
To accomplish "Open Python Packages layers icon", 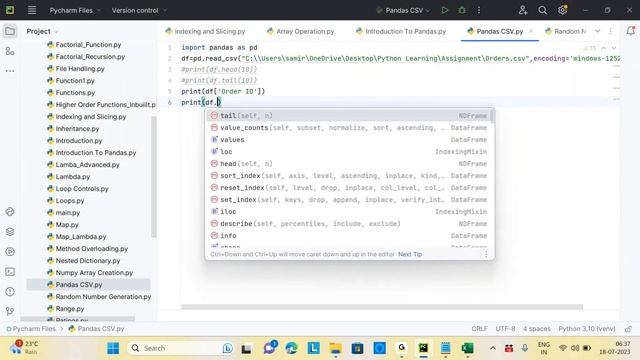I will pyautogui.click(x=10, y=231).
